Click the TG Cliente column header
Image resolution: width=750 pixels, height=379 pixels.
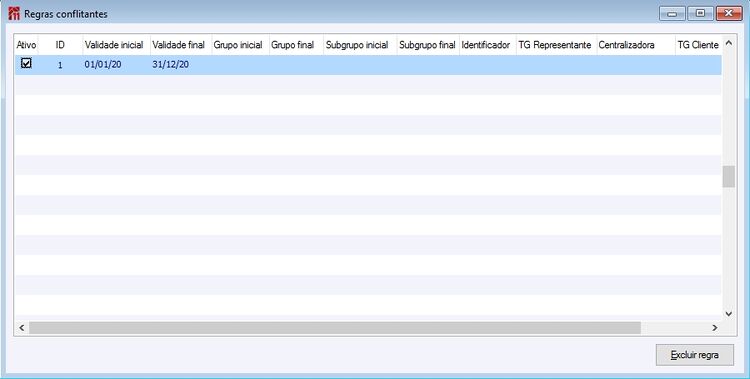point(698,45)
